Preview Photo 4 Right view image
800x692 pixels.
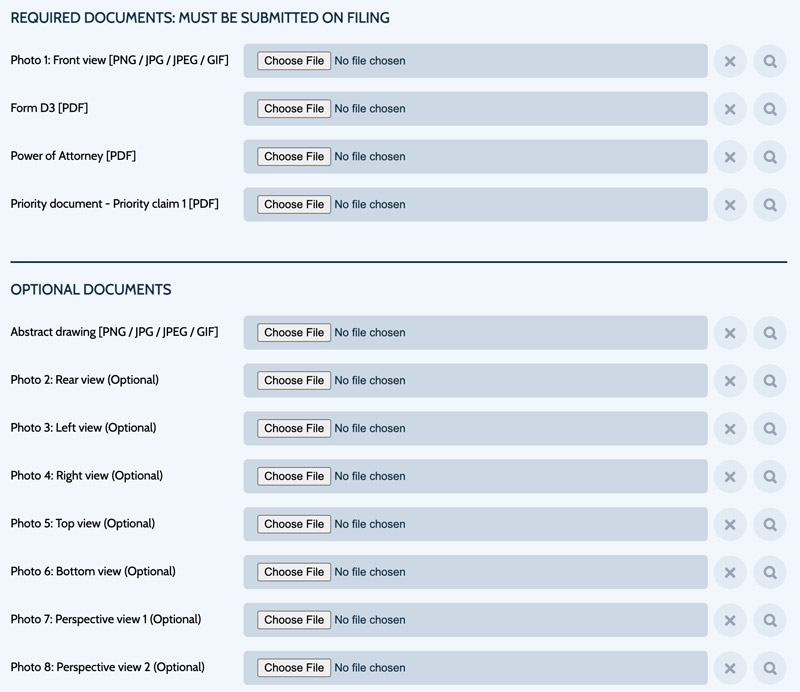[x=770, y=477]
